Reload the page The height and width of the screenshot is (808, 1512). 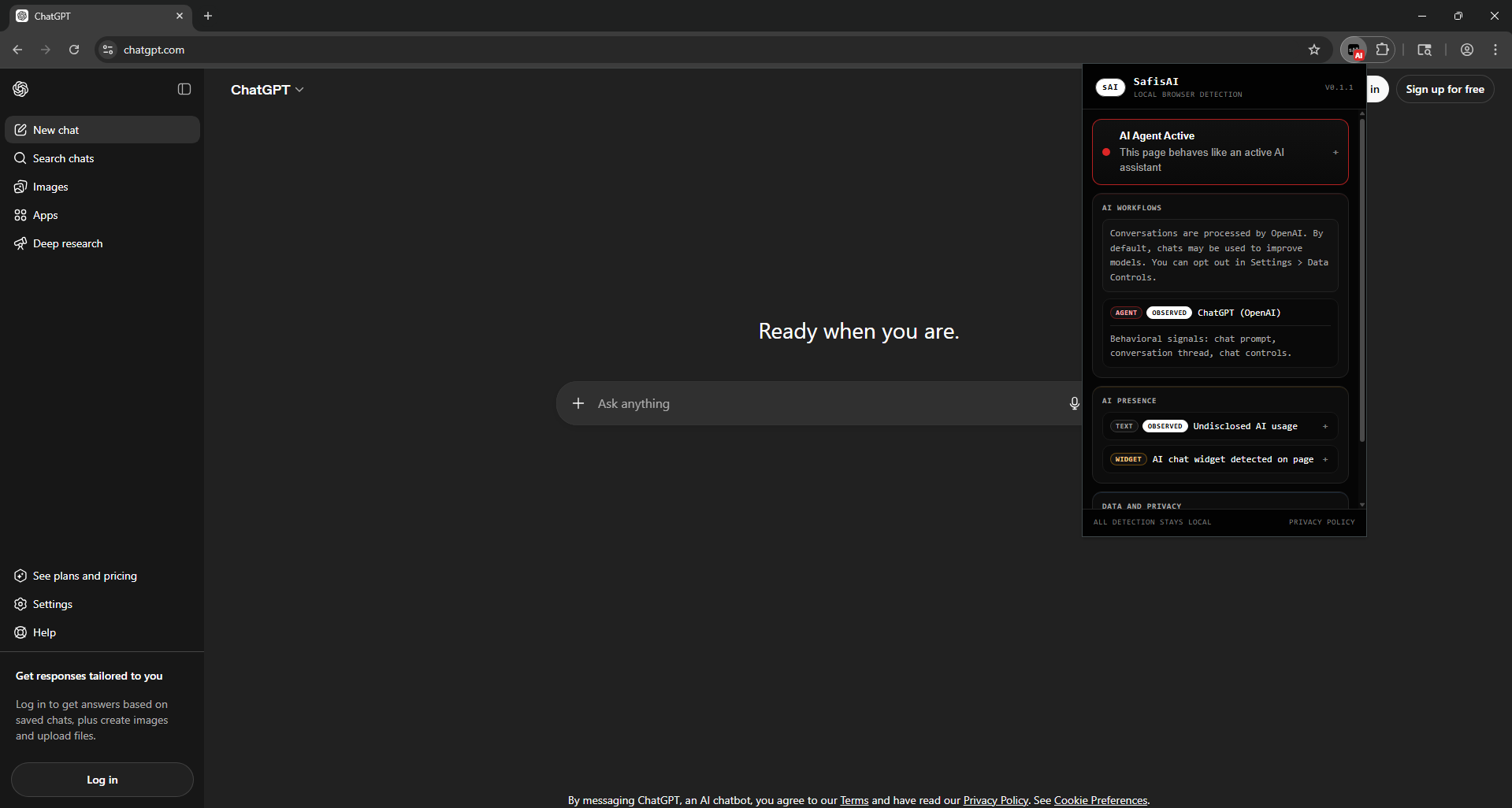[x=74, y=50]
